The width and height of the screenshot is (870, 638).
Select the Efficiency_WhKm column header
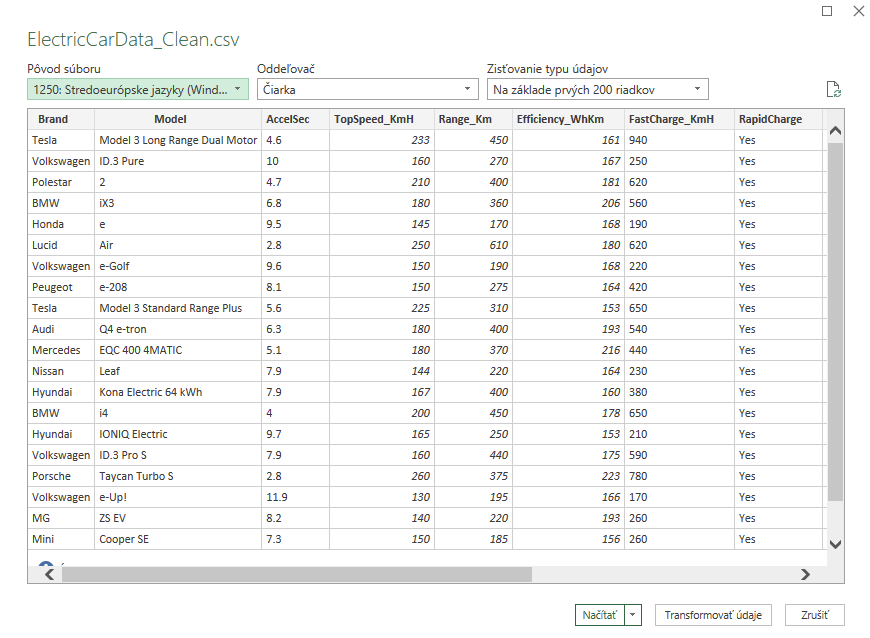tap(568, 119)
